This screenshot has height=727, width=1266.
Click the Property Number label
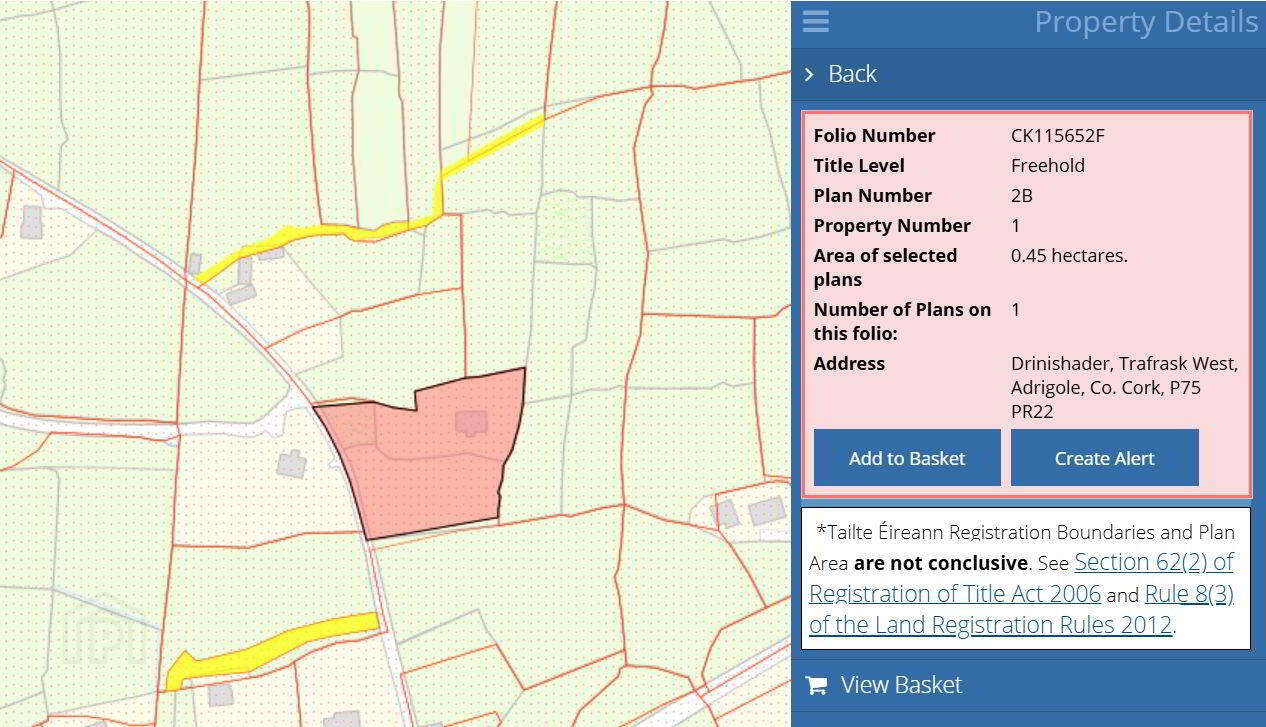[x=892, y=226]
